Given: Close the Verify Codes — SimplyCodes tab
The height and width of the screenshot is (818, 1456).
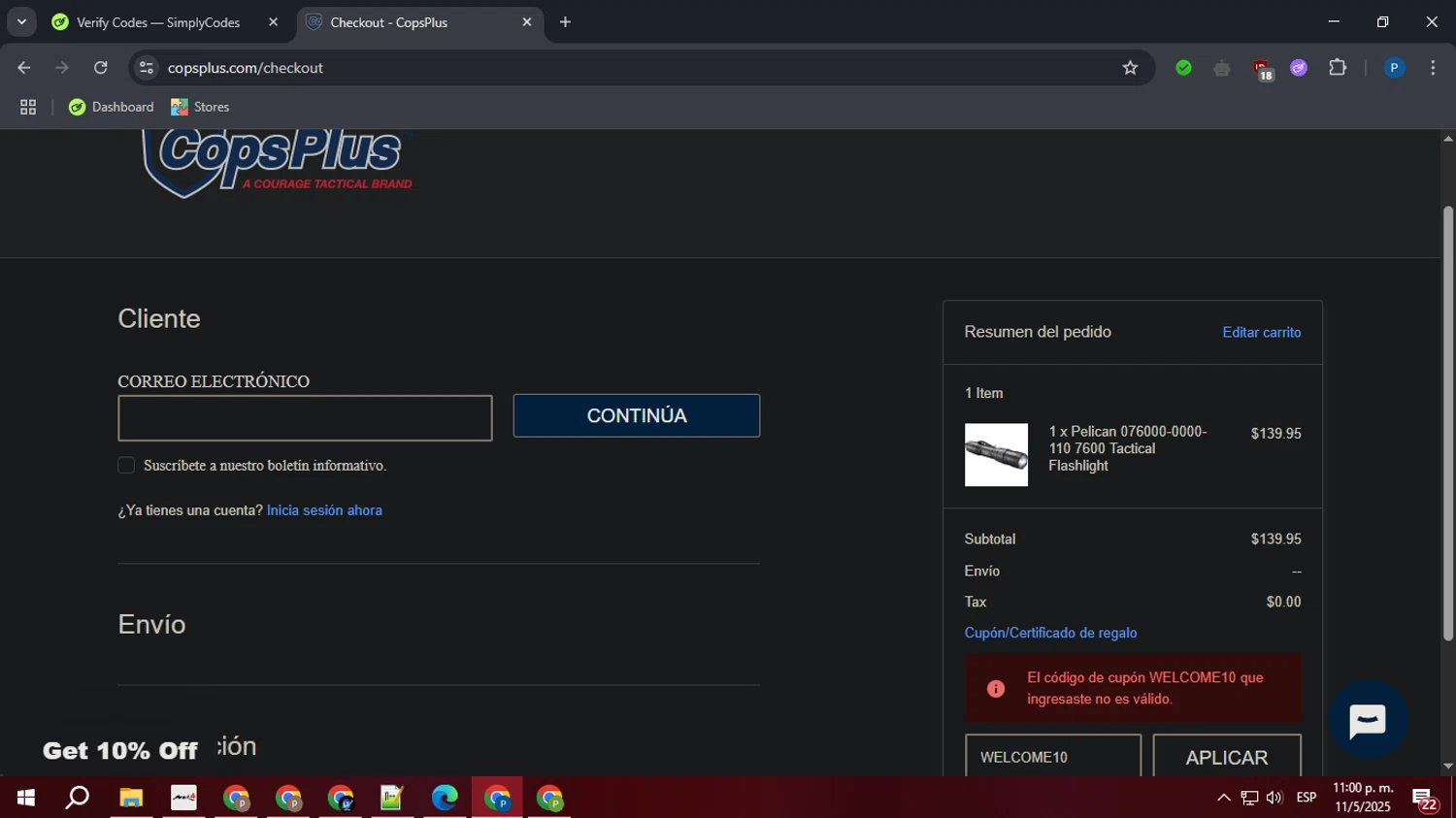Looking at the screenshot, I should (x=273, y=22).
